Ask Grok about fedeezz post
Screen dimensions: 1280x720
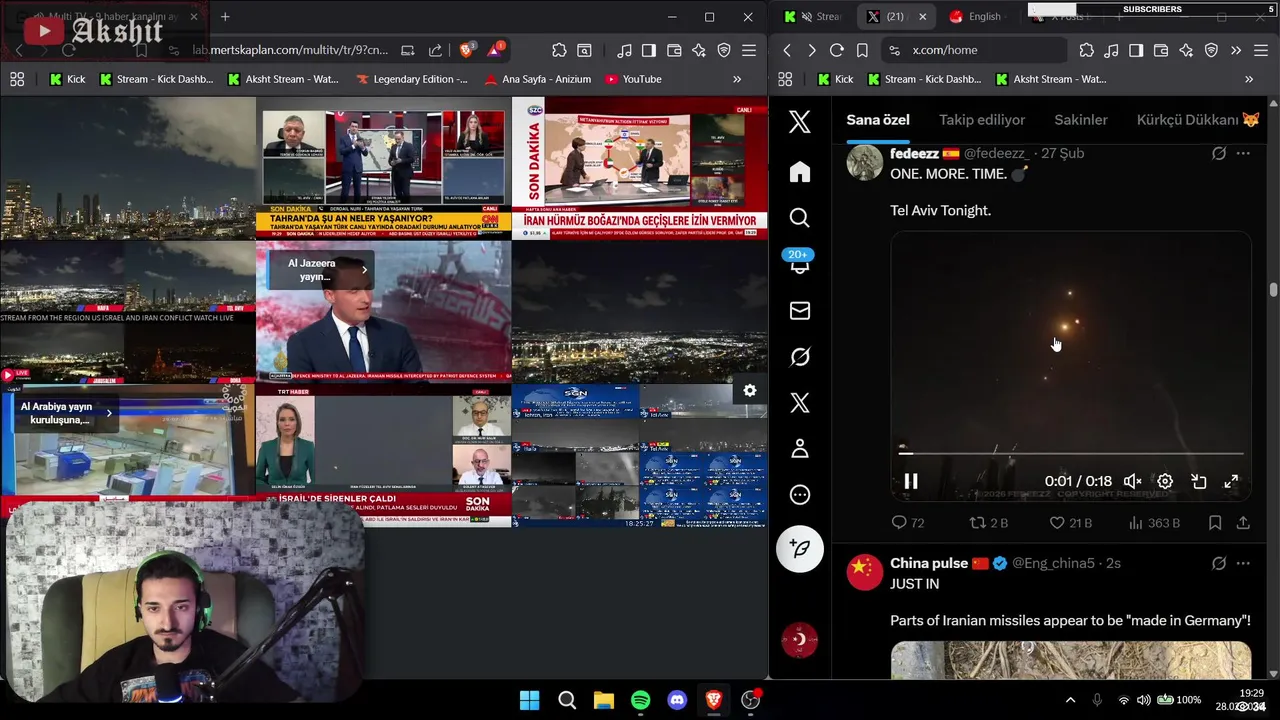[x=1219, y=153]
